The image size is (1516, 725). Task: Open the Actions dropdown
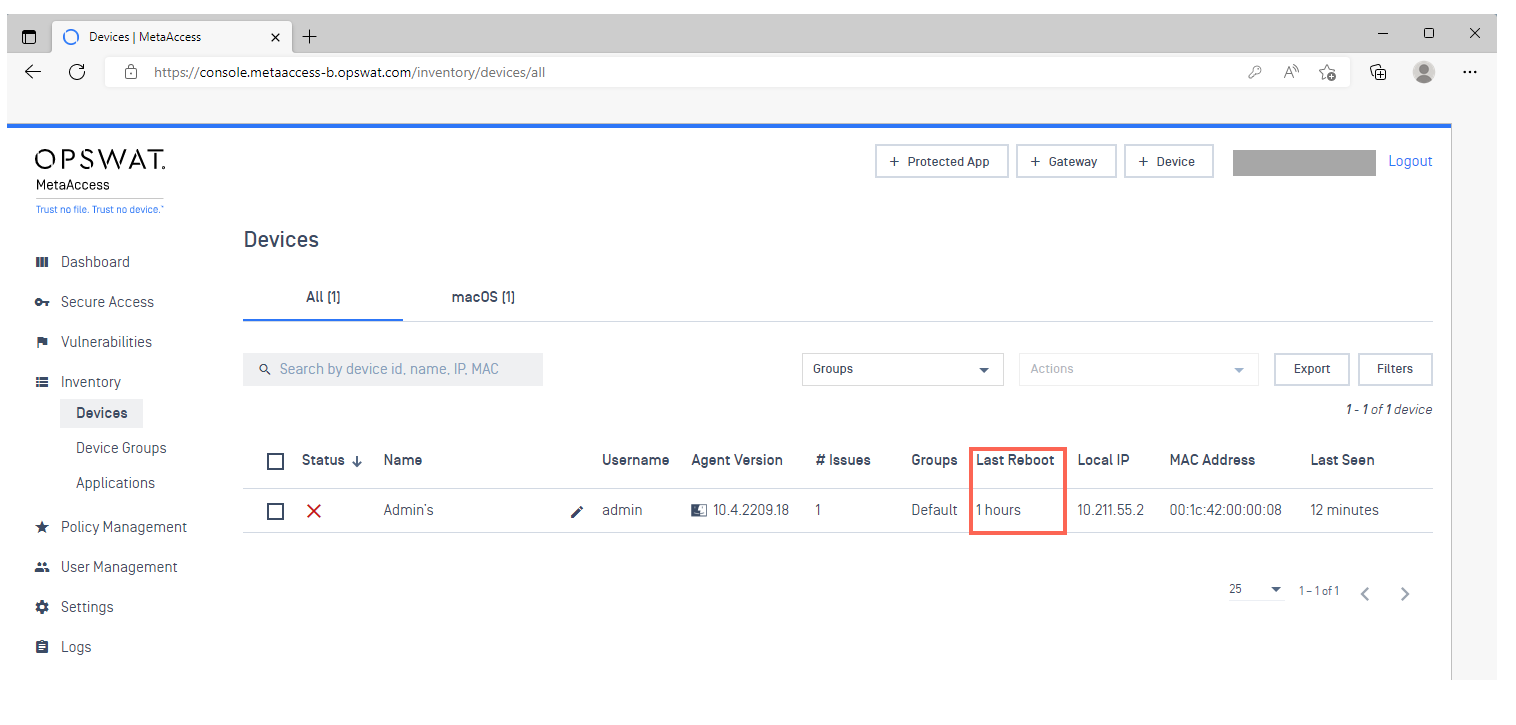[1138, 369]
